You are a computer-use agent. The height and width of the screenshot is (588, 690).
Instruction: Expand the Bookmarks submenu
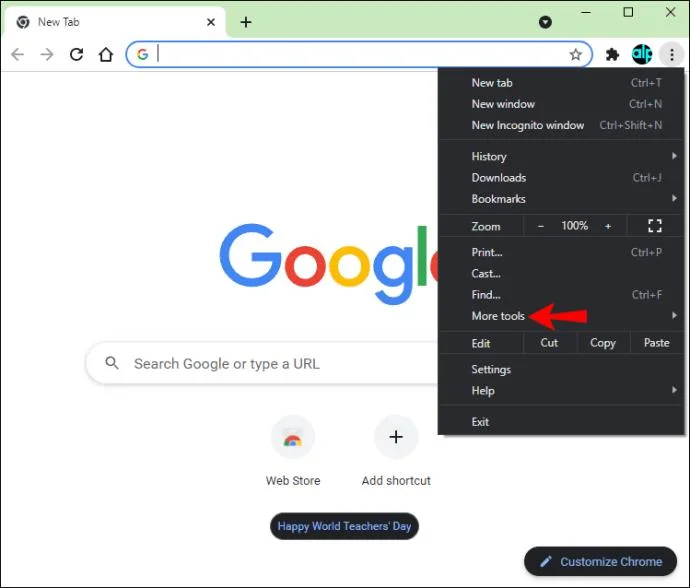pyautogui.click(x=562, y=198)
